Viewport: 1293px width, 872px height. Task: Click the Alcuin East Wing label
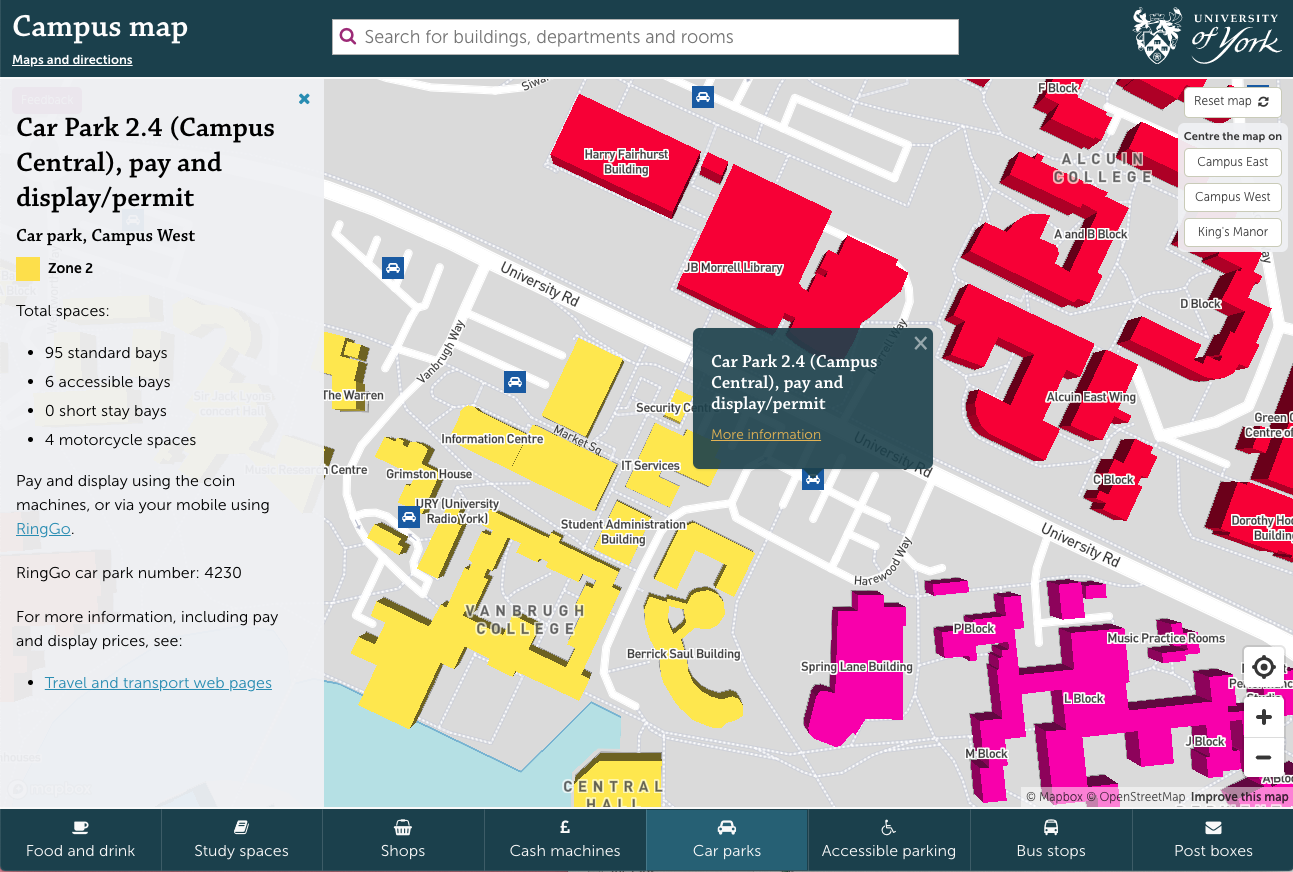click(1091, 397)
